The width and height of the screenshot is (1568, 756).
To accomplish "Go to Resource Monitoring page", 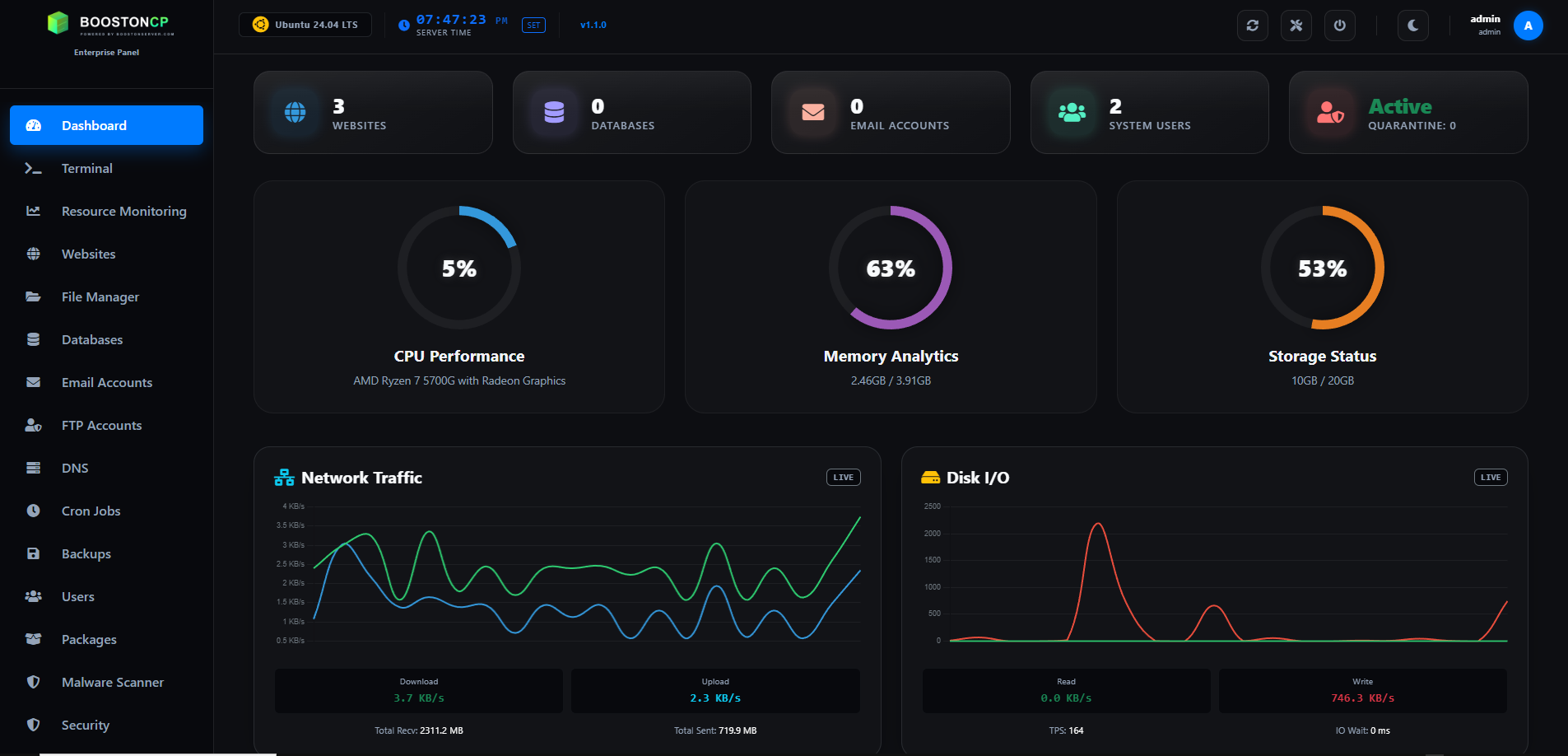I will tap(123, 211).
